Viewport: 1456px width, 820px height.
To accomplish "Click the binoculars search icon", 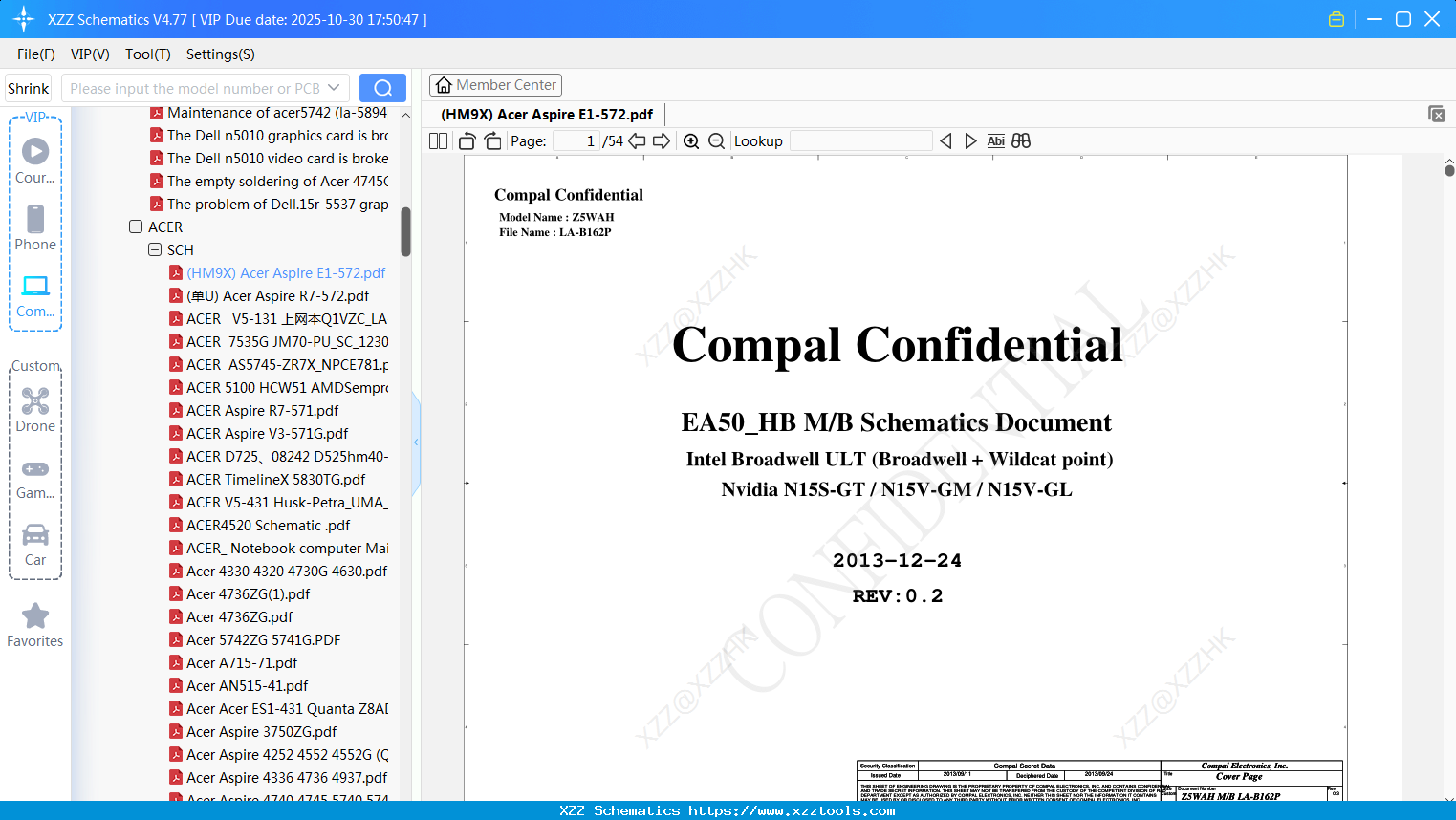I will coord(1021,140).
